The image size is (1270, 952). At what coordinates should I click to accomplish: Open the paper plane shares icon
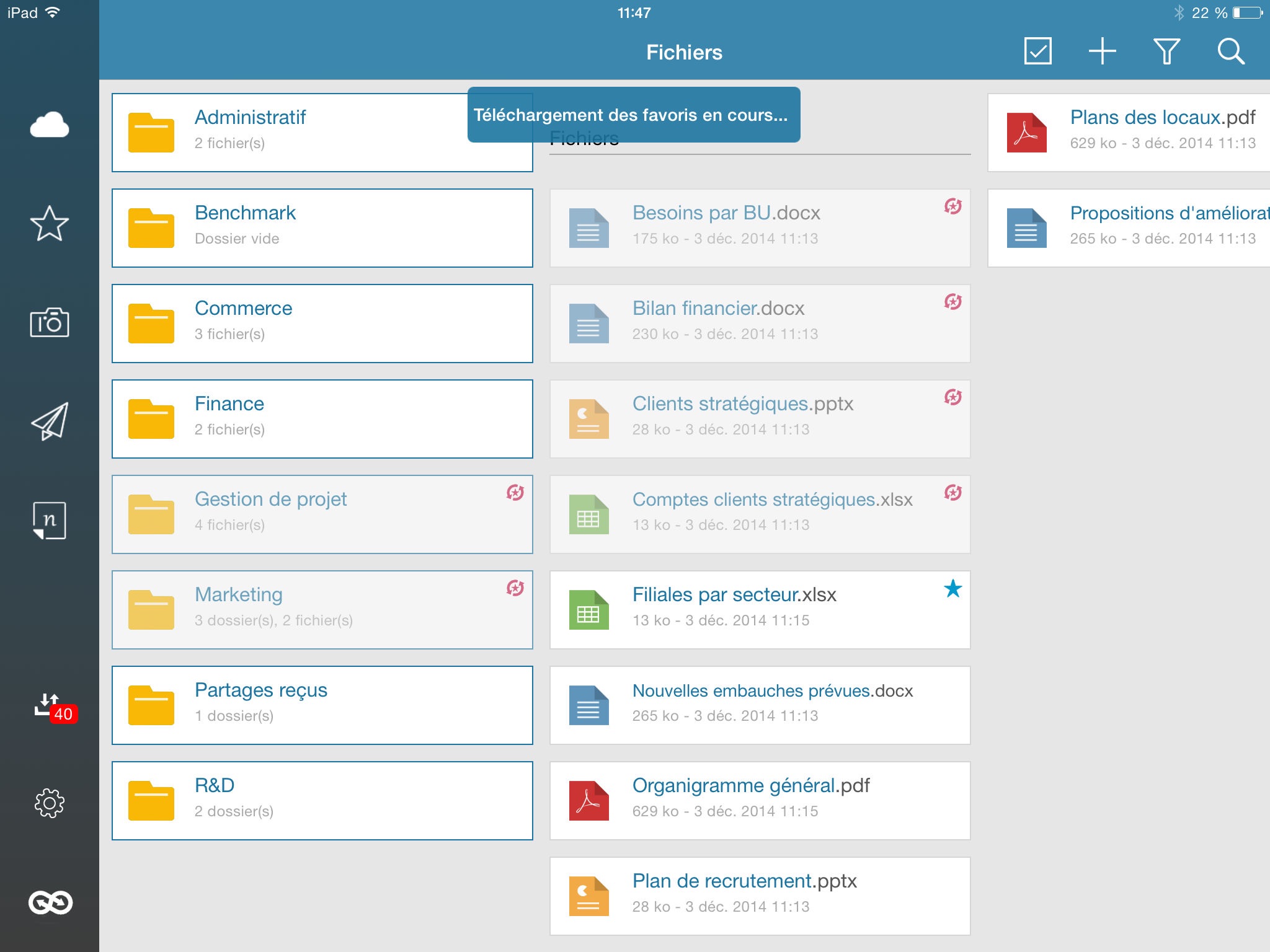coord(50,421)
